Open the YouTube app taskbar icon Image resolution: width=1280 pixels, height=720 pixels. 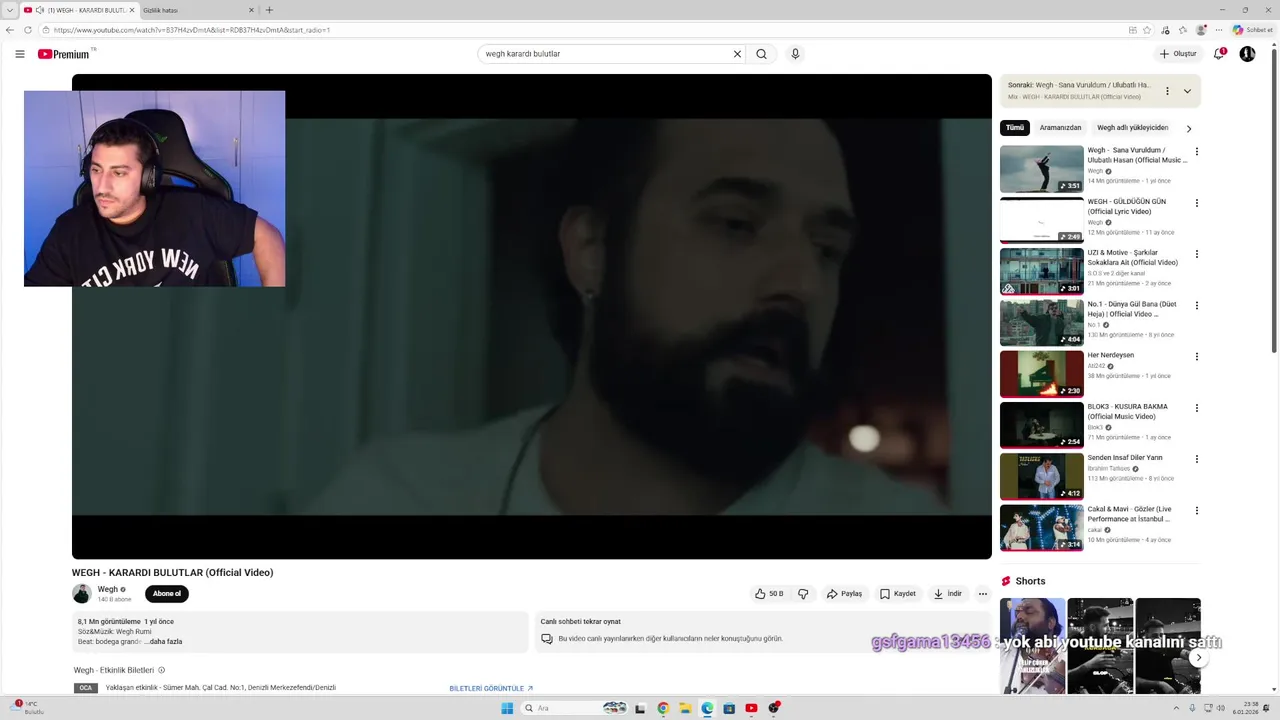(751, 708)
